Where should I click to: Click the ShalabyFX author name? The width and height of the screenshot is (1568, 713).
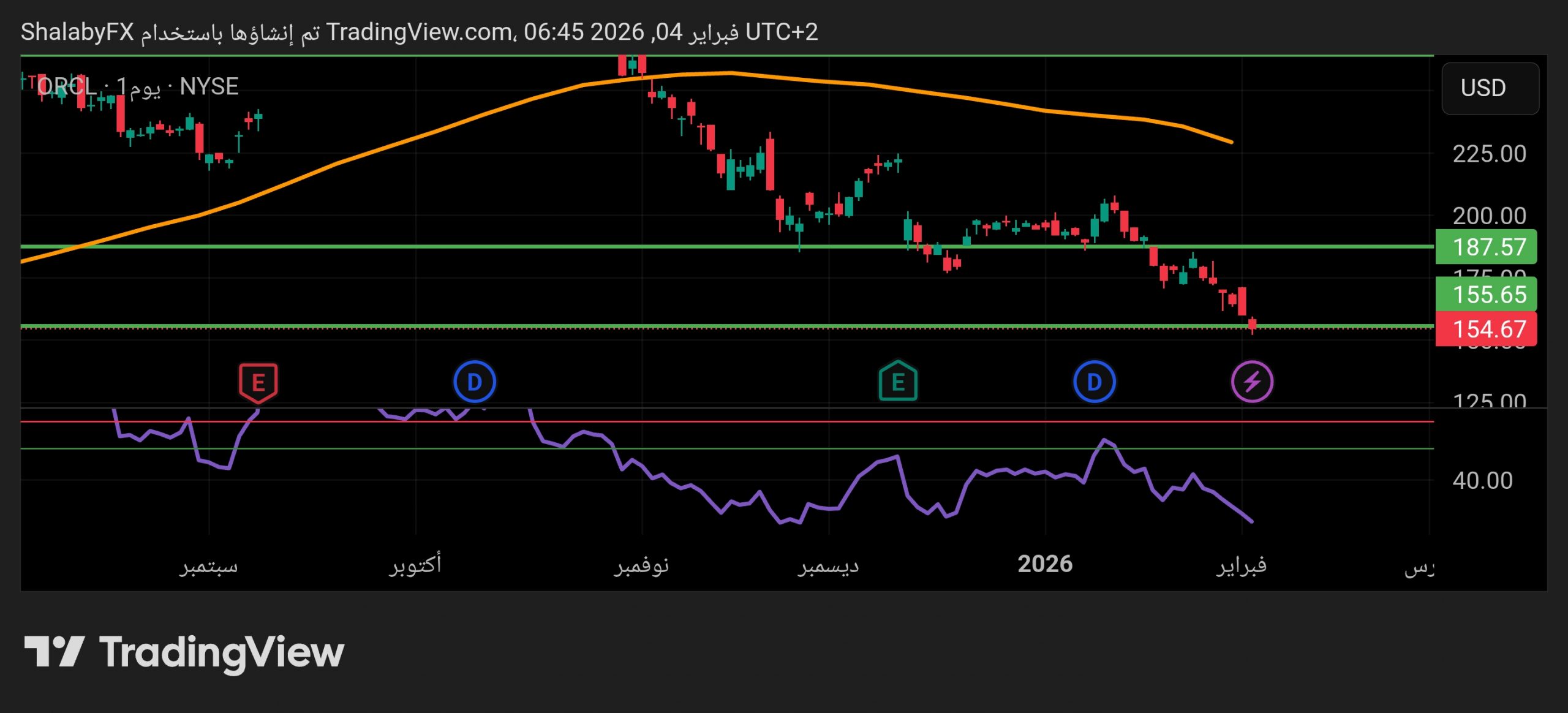click(x=77, y=32)
